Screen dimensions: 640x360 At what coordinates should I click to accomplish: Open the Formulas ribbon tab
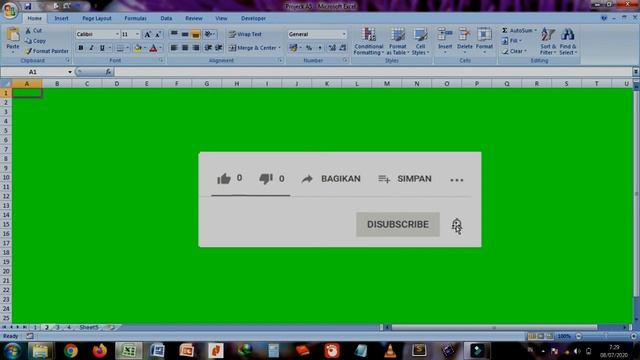(x=136, y=18)
